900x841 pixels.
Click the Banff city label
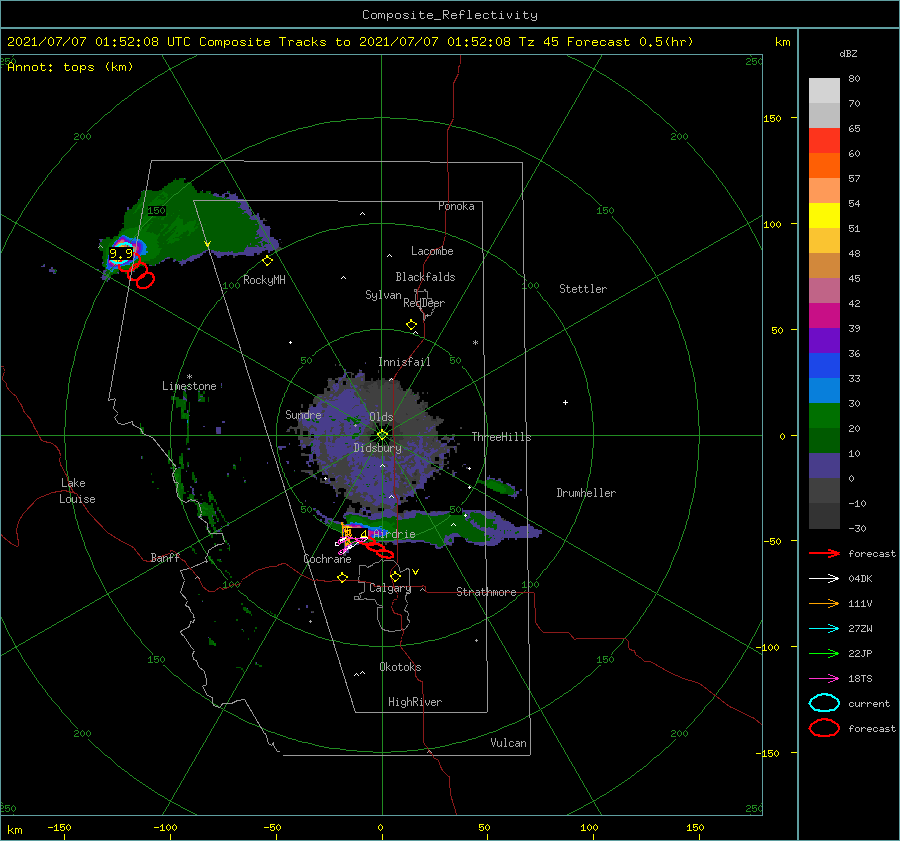click(165, 557)
